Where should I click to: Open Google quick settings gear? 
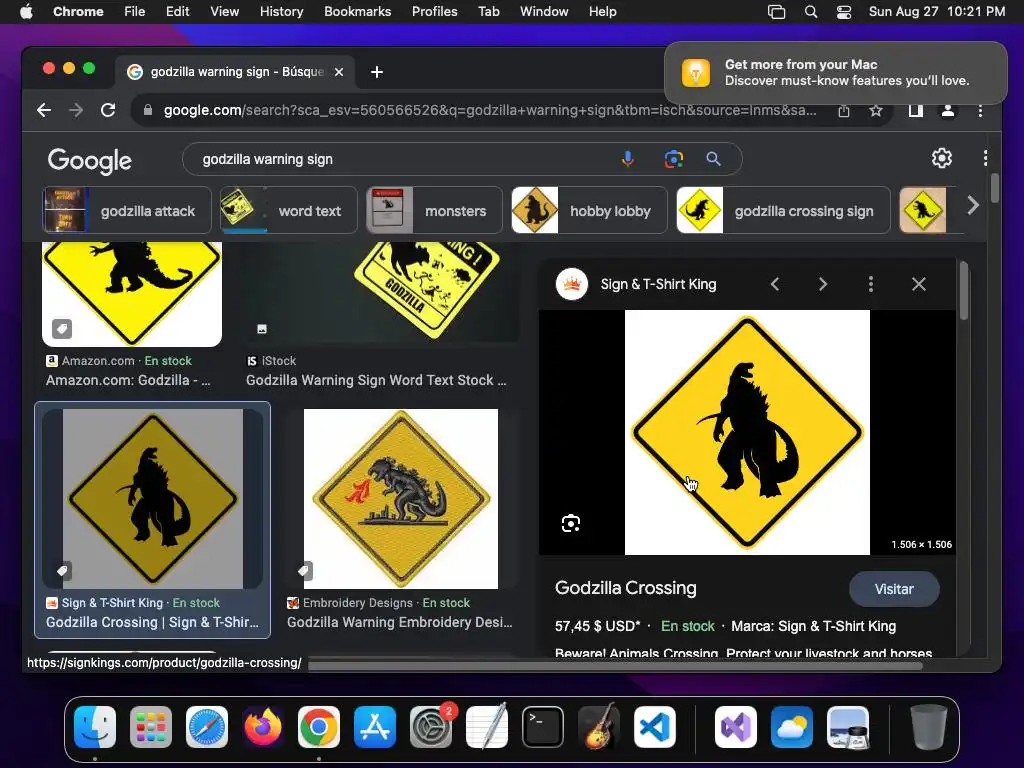coord(941,158)
